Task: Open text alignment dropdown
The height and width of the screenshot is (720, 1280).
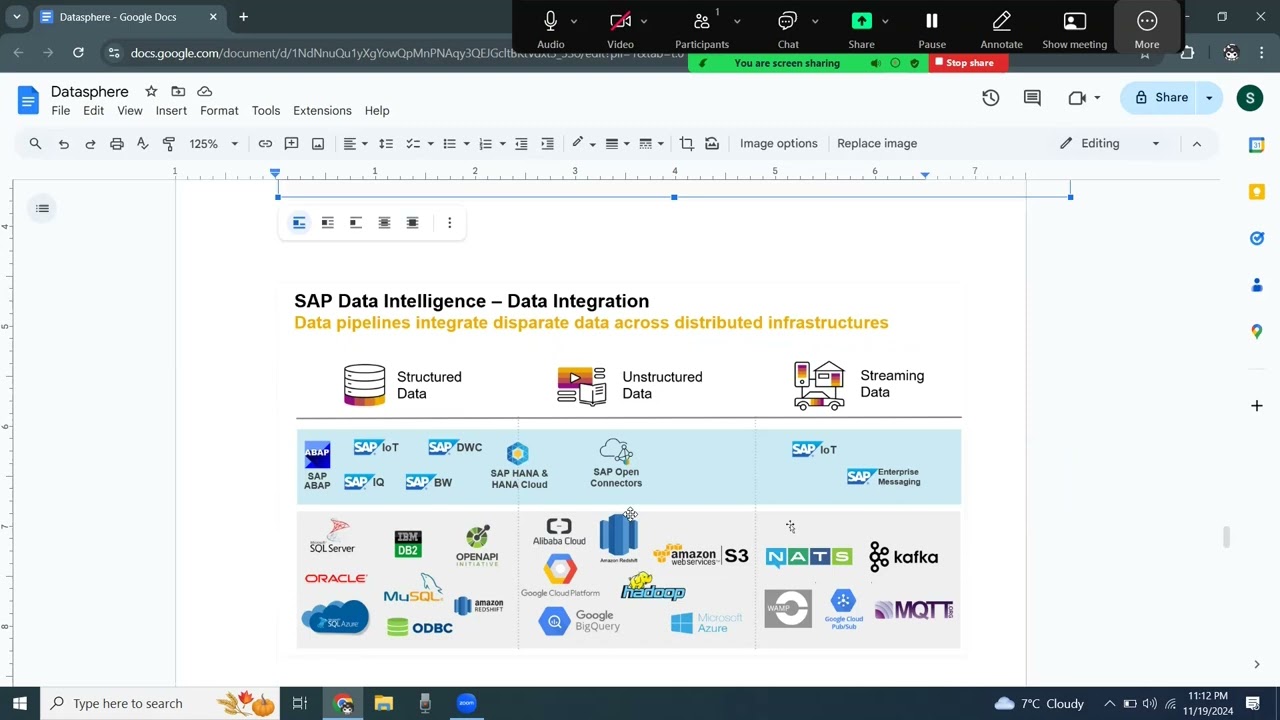Action: point(356,144)
